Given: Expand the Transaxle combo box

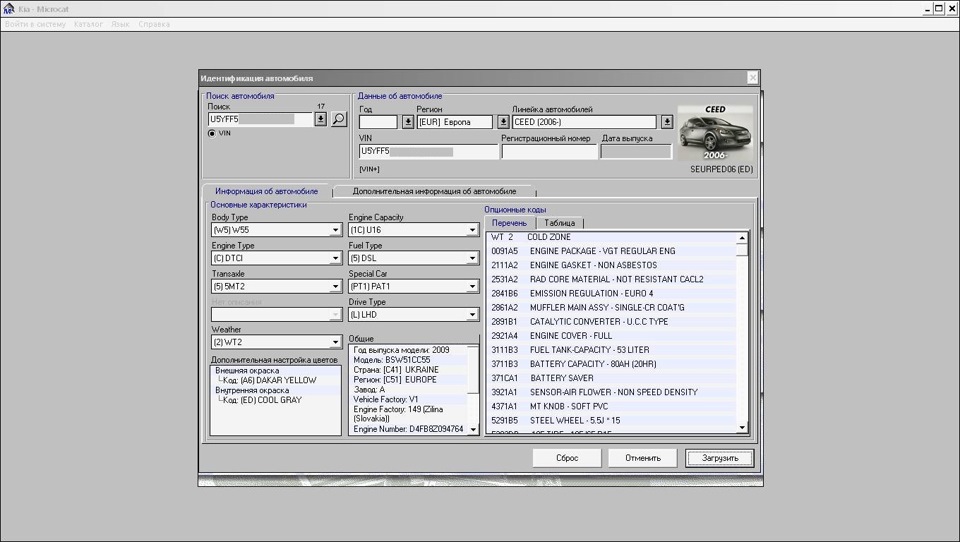Looking at the screenshot, I should tap(335, 287).
